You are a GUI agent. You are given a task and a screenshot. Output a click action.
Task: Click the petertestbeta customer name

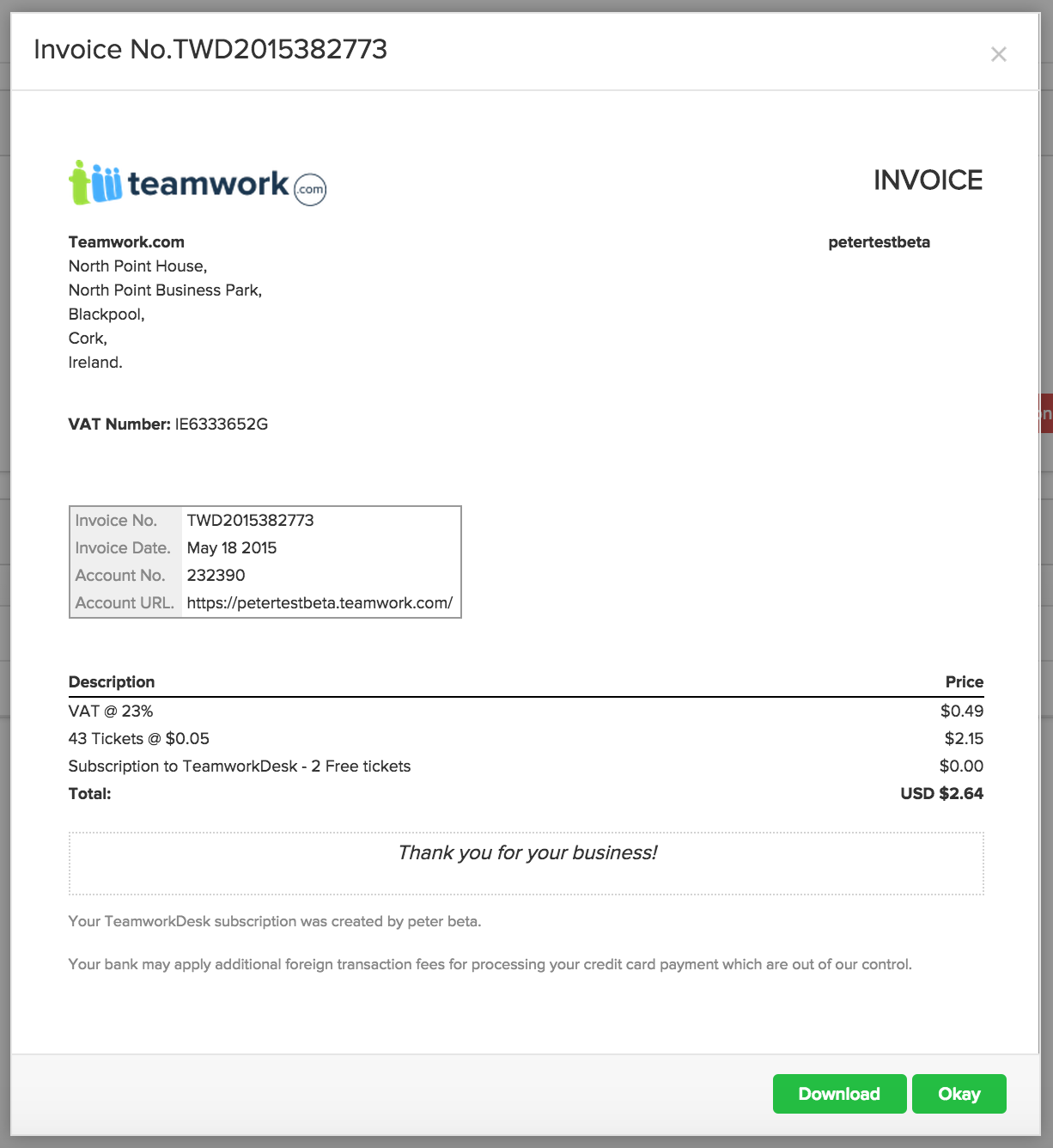(879, 242)
